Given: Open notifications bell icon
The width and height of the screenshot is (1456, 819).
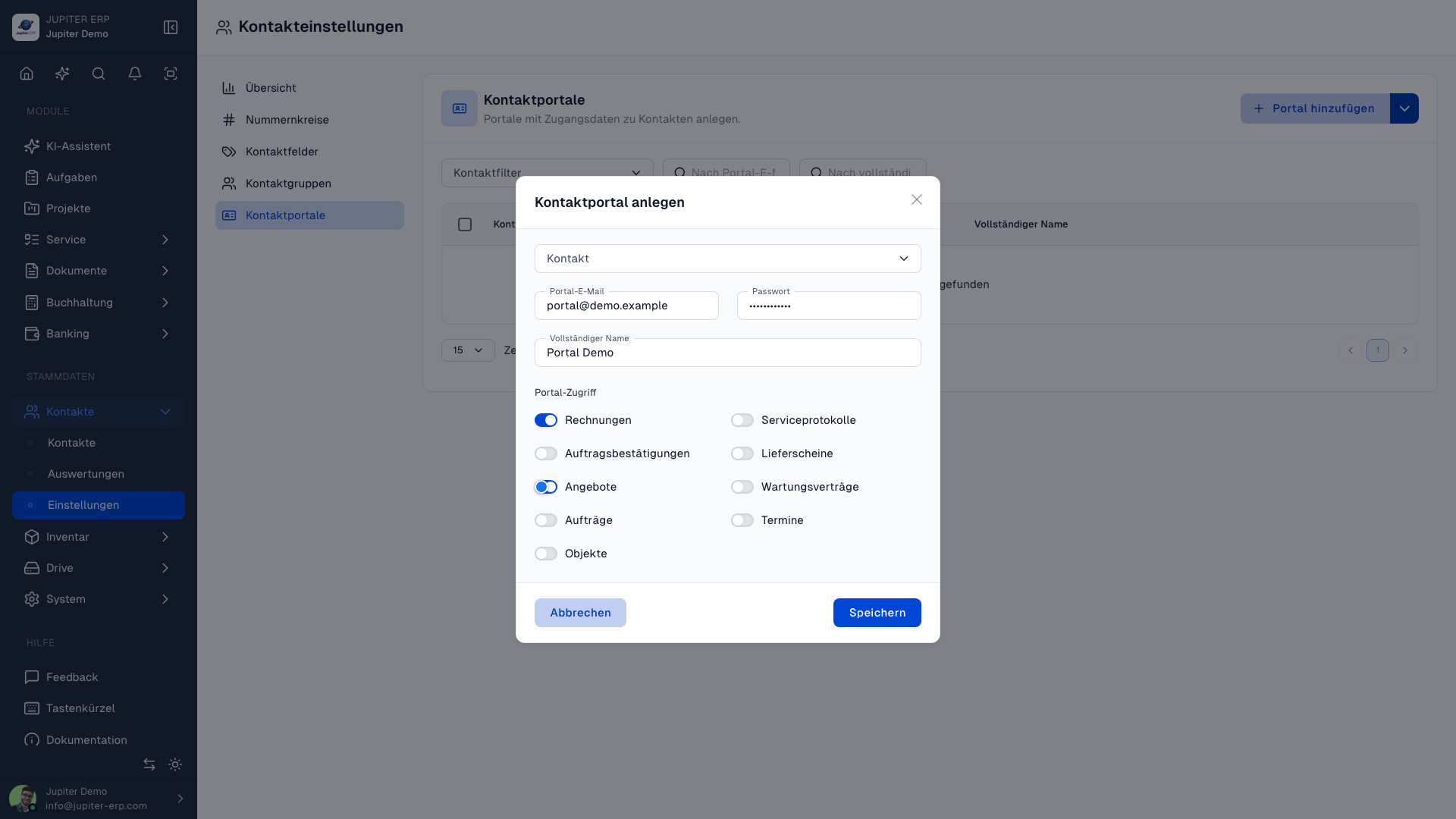Looking at the screenshot, I should 135,74.
